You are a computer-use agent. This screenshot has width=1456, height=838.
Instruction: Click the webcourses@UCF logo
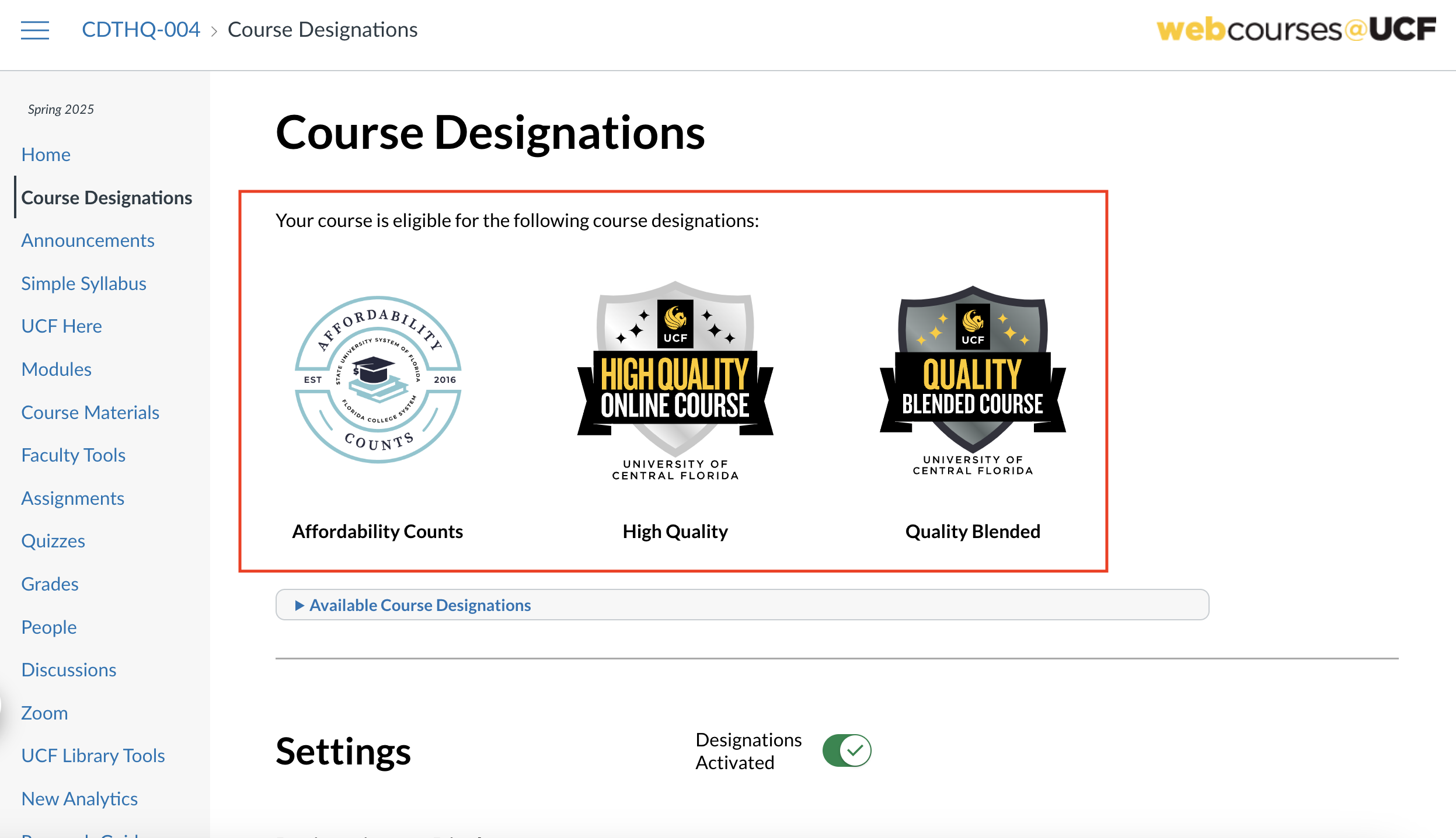[x=1296, y=29]
